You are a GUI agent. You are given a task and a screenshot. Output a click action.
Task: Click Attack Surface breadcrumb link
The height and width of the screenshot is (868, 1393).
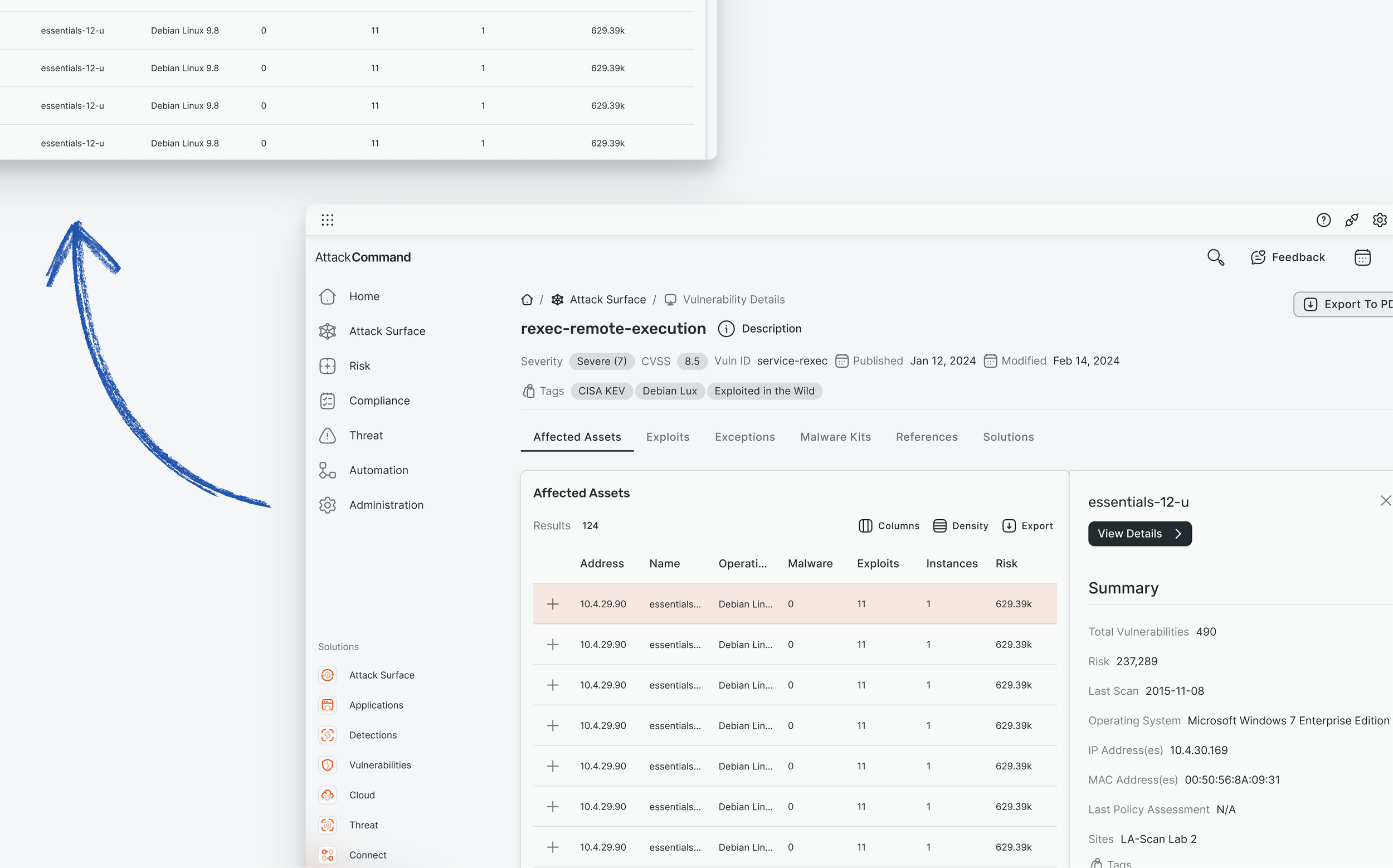(x=607, y=300)
